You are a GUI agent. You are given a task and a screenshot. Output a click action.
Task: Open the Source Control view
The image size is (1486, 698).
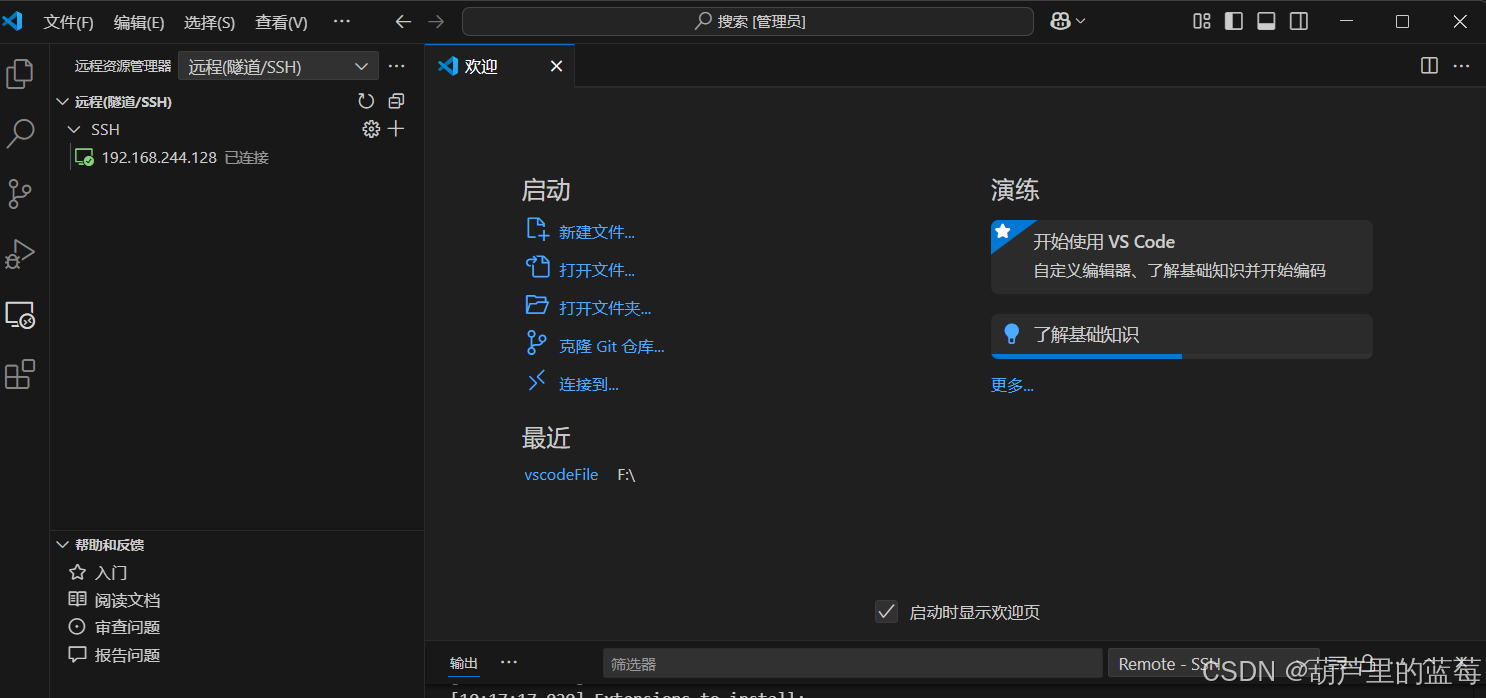(x=20, y=194)
